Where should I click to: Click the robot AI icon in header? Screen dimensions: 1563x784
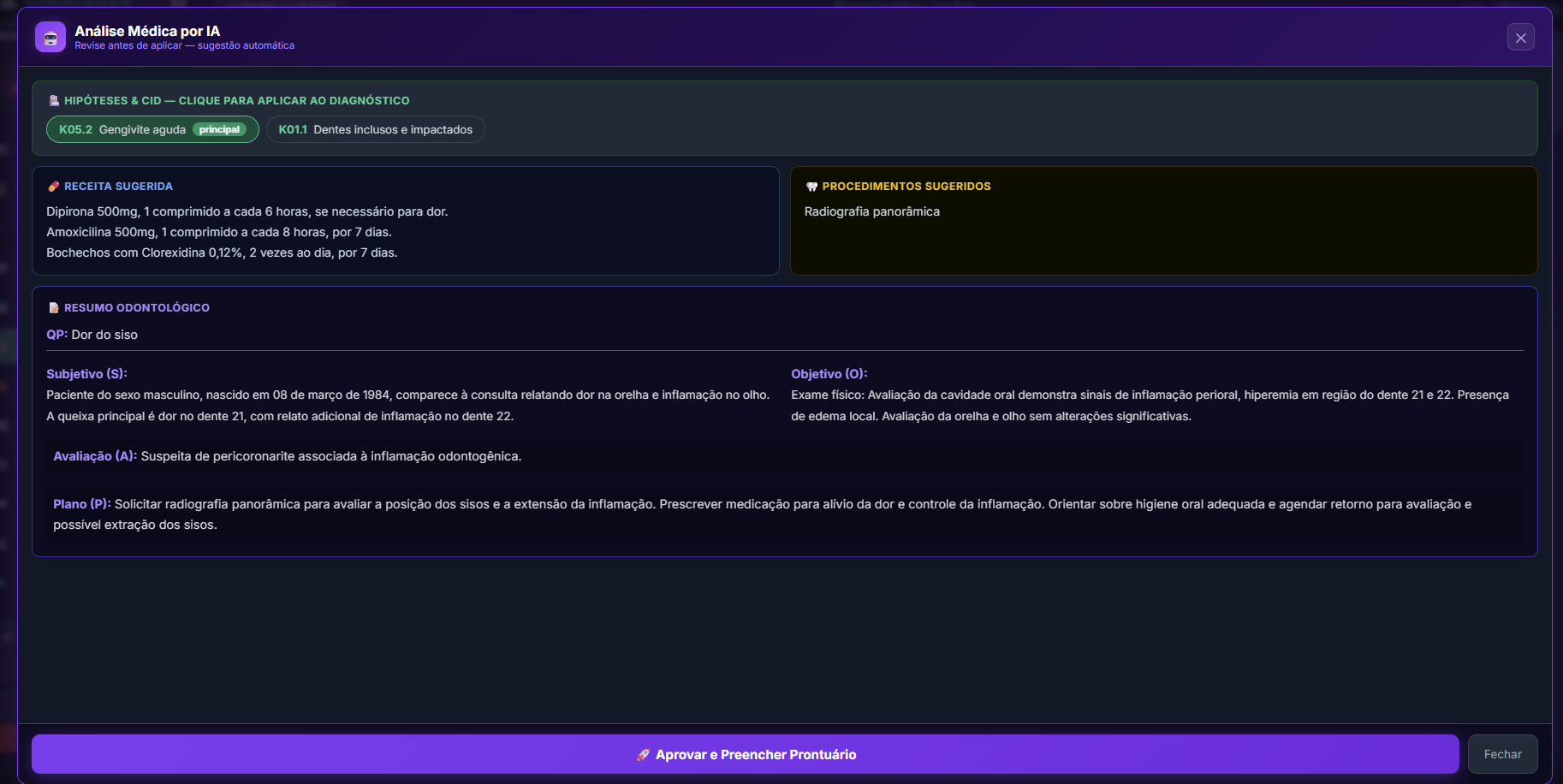click(x=51, y=38)
